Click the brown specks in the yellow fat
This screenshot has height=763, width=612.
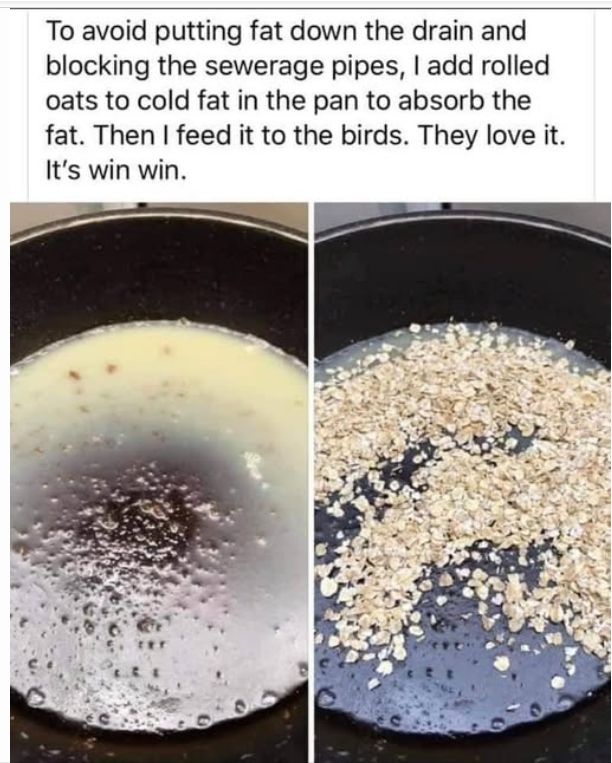[92, 372]
